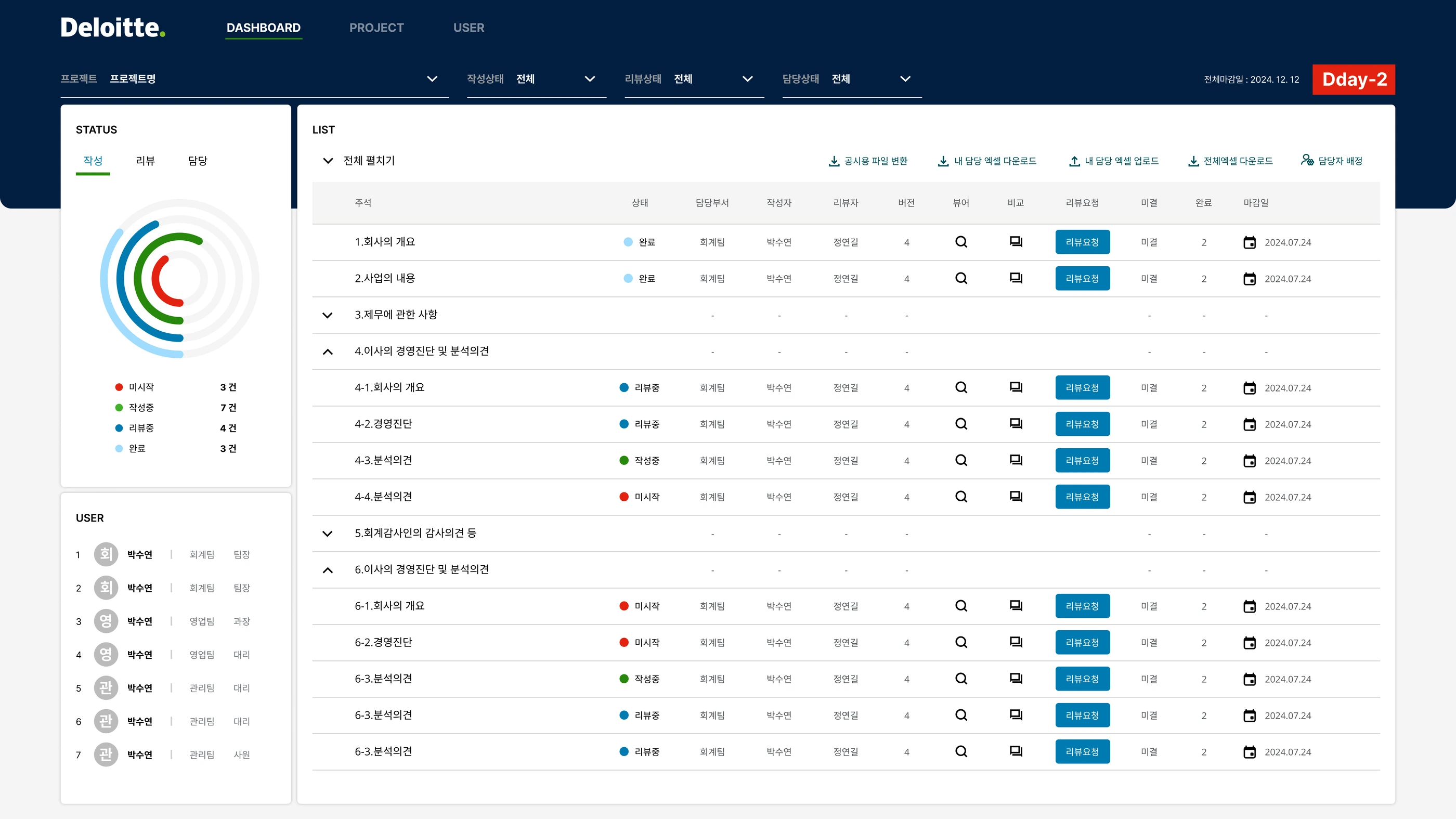The width and height of the screenshot is (1456, 819).
Task: Click 영 avatar of user 3 박수연
Action: (106, 621)
